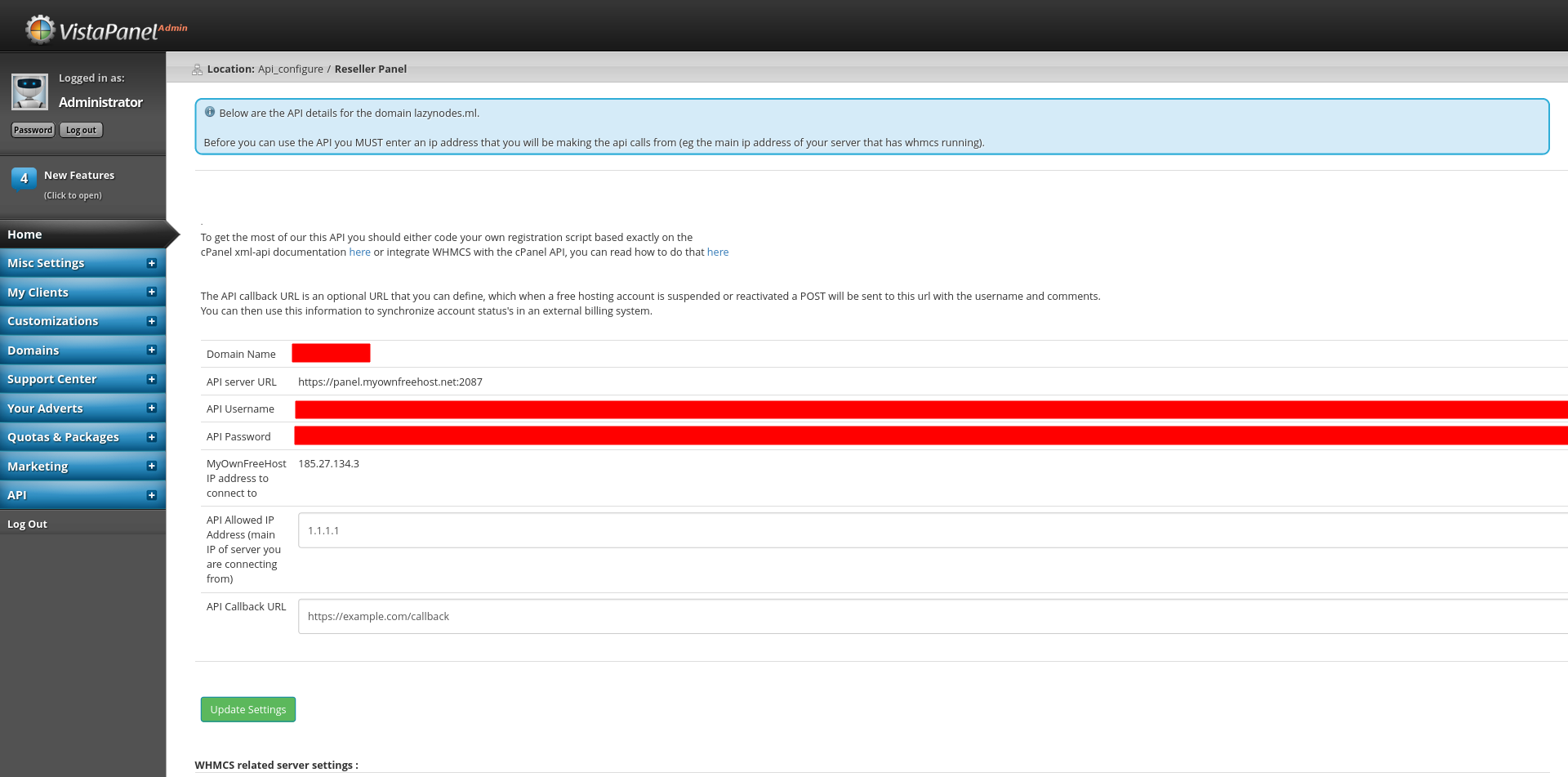This screenshot has height=777, width=1568.
Task: Click the location breadcrumb user icon
Action: coord(197,69)
